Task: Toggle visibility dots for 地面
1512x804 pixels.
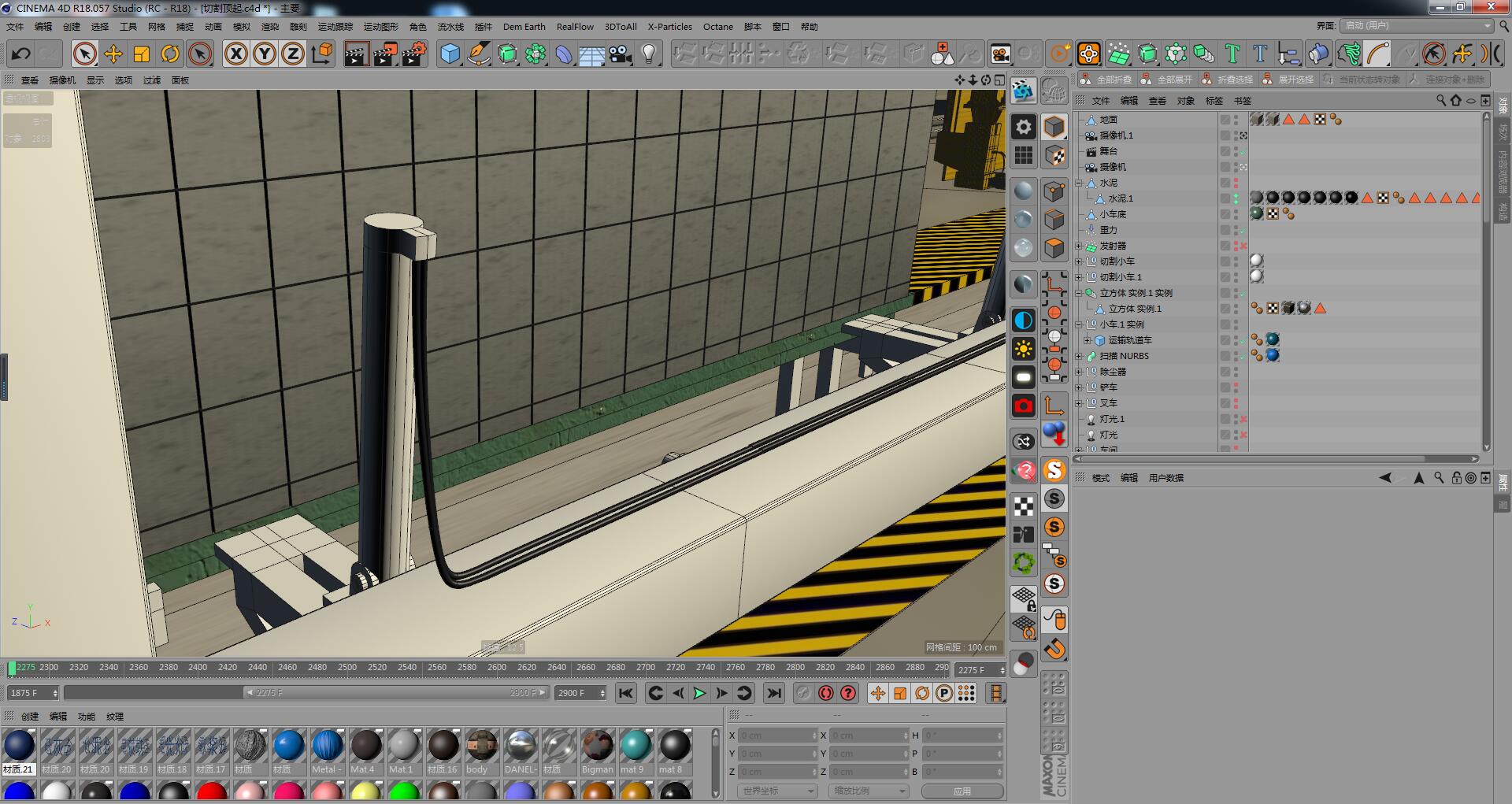Action: point(1236,120)
